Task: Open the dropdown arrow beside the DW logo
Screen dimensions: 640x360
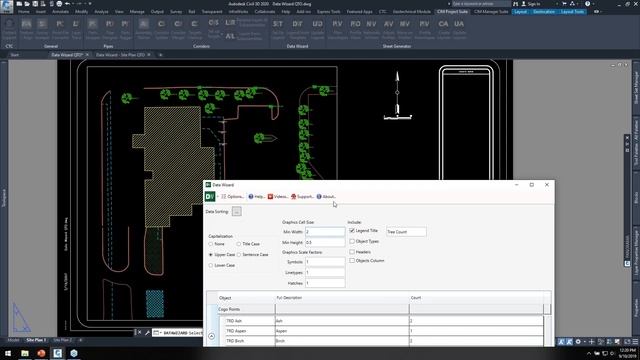Action: tap(218, 197)
